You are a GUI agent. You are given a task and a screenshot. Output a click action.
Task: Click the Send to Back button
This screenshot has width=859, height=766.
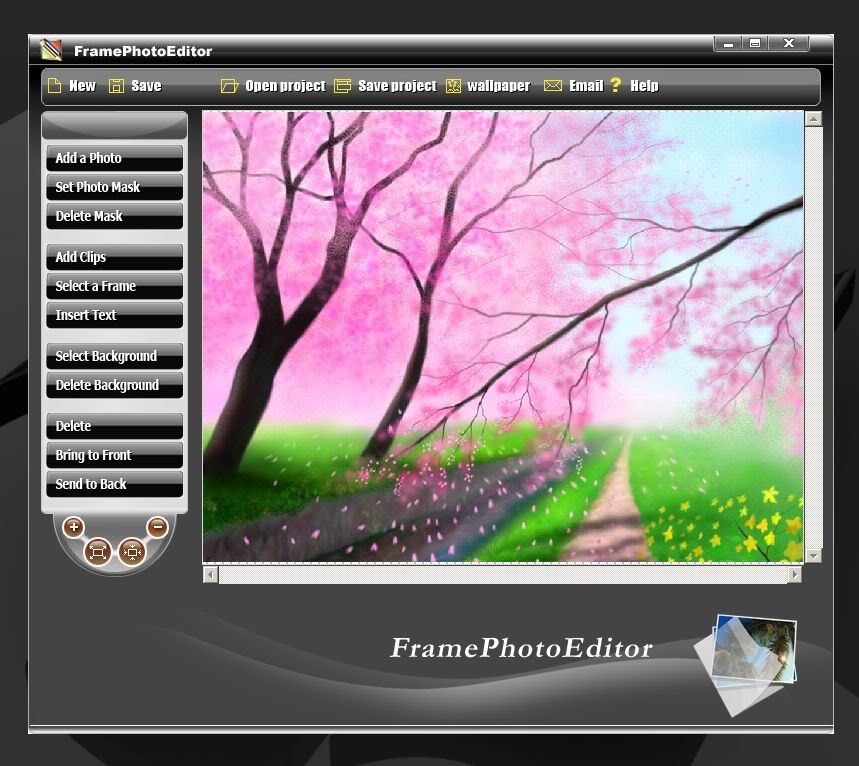[113, 484]
